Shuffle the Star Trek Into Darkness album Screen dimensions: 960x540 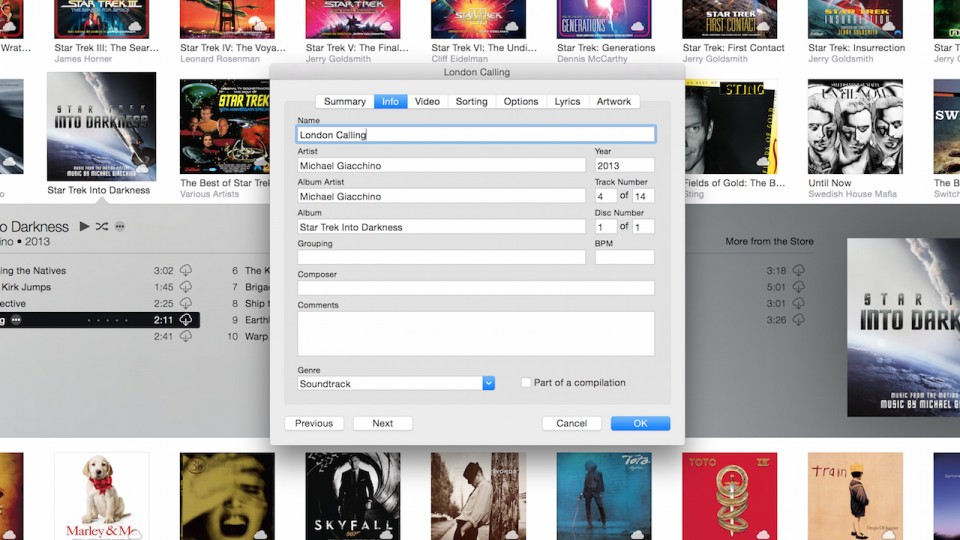[x=102, y=227]
